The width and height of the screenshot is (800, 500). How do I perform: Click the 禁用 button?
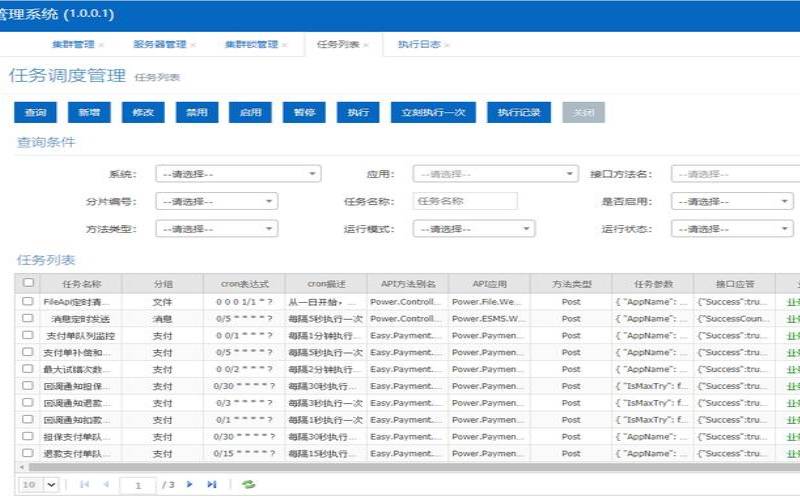coord(197,113)
